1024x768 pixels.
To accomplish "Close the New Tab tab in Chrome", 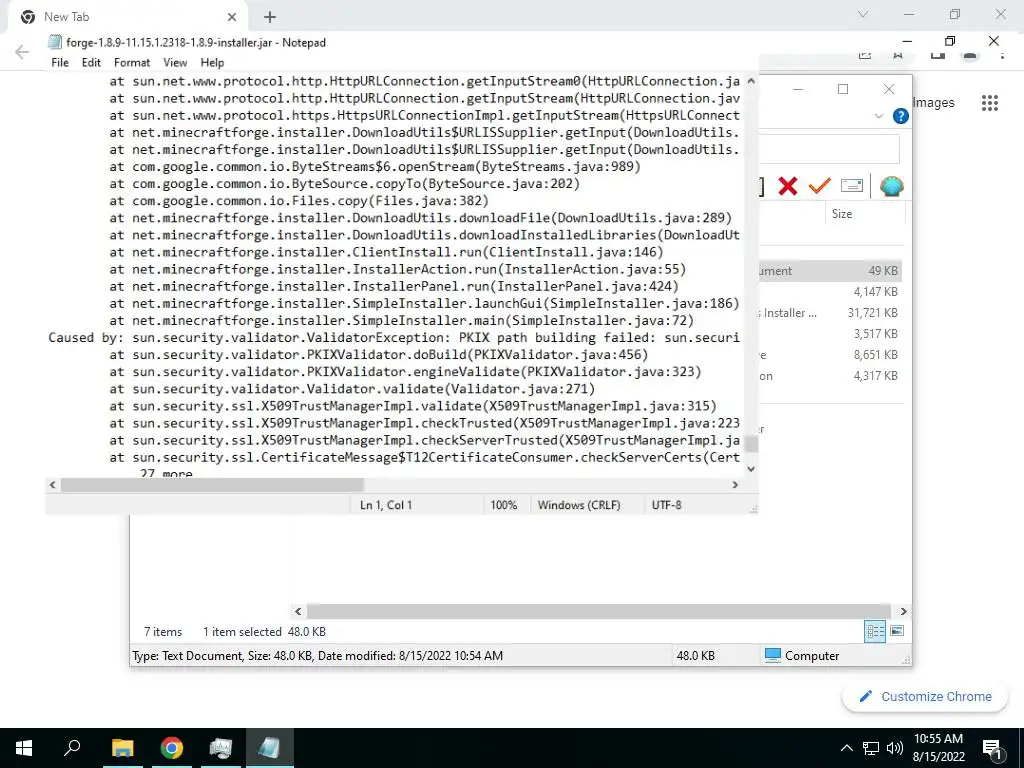I will [x=232, y=17].
